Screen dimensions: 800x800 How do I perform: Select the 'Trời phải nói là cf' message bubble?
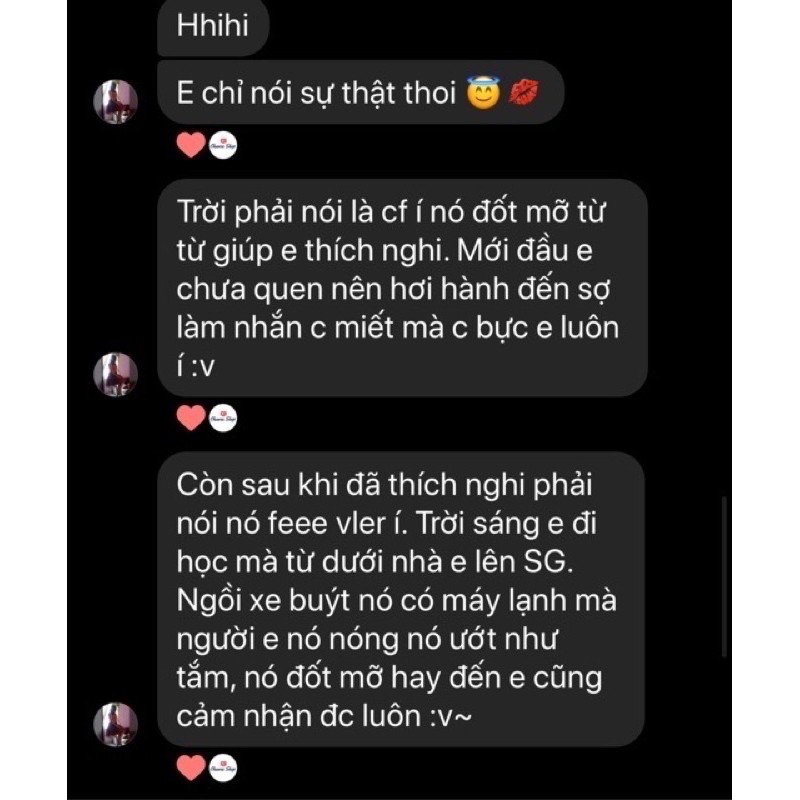(x=403, y=288)
